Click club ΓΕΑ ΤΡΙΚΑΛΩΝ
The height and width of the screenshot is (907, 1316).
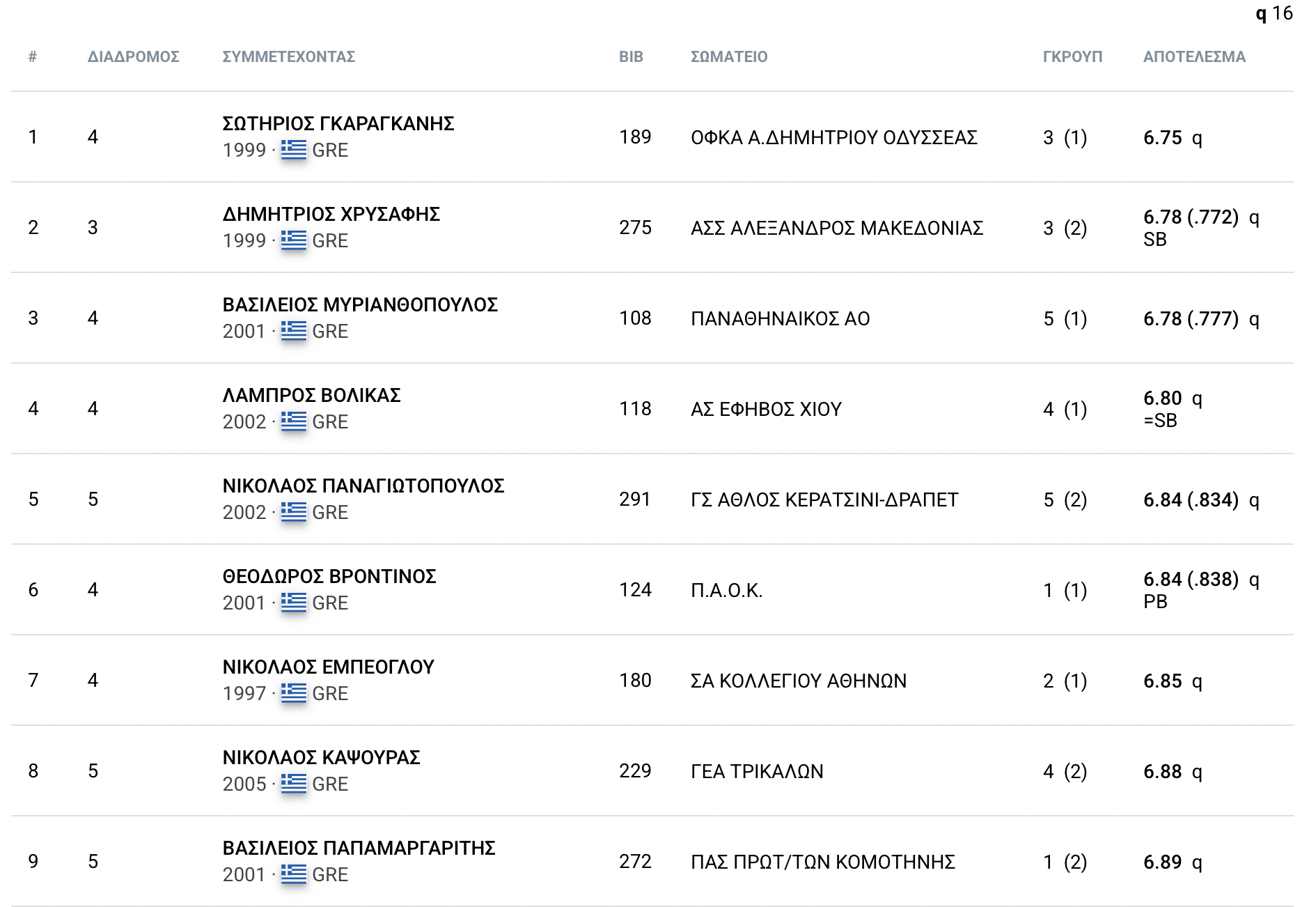click(x=757, y=771)
